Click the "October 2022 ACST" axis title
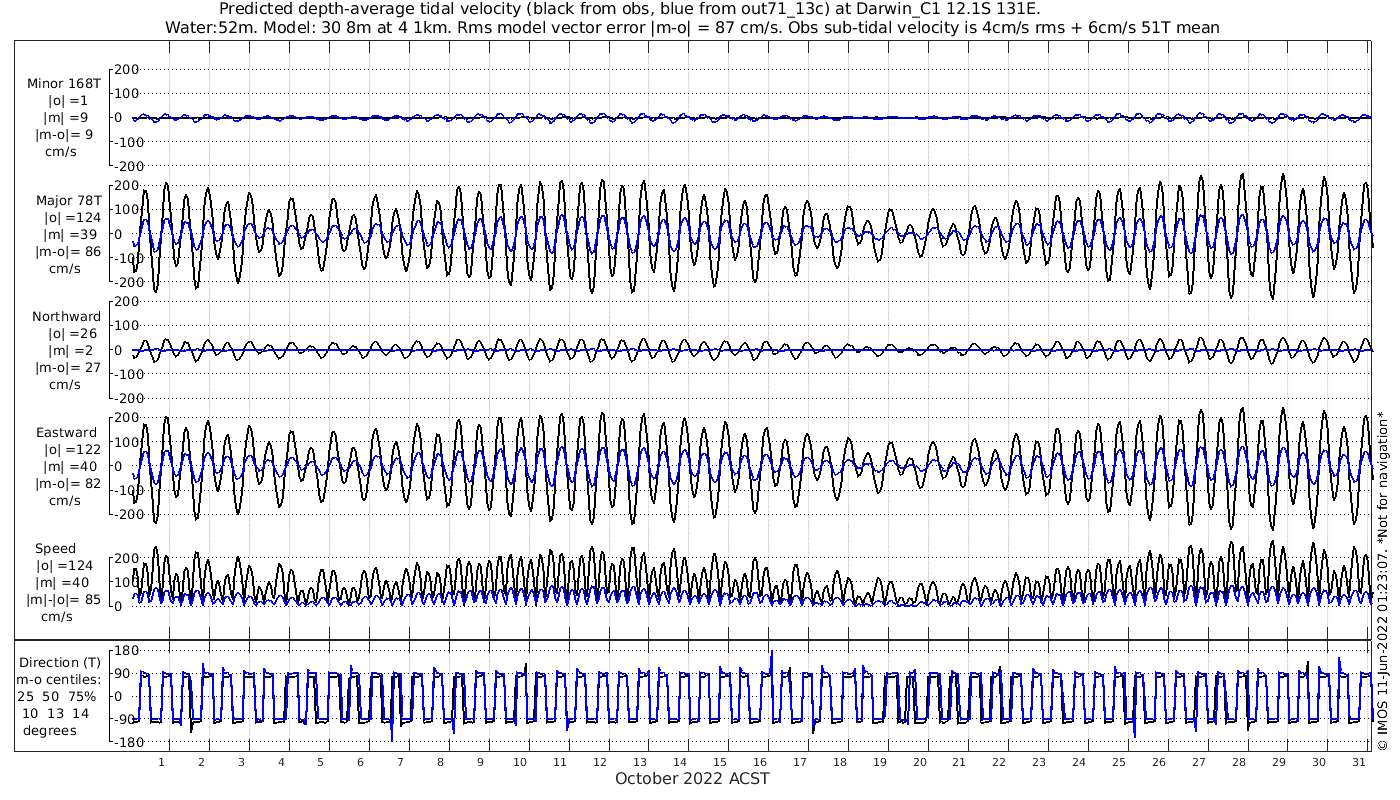This screenshot has width=1400, height=800. click(692, 778)
